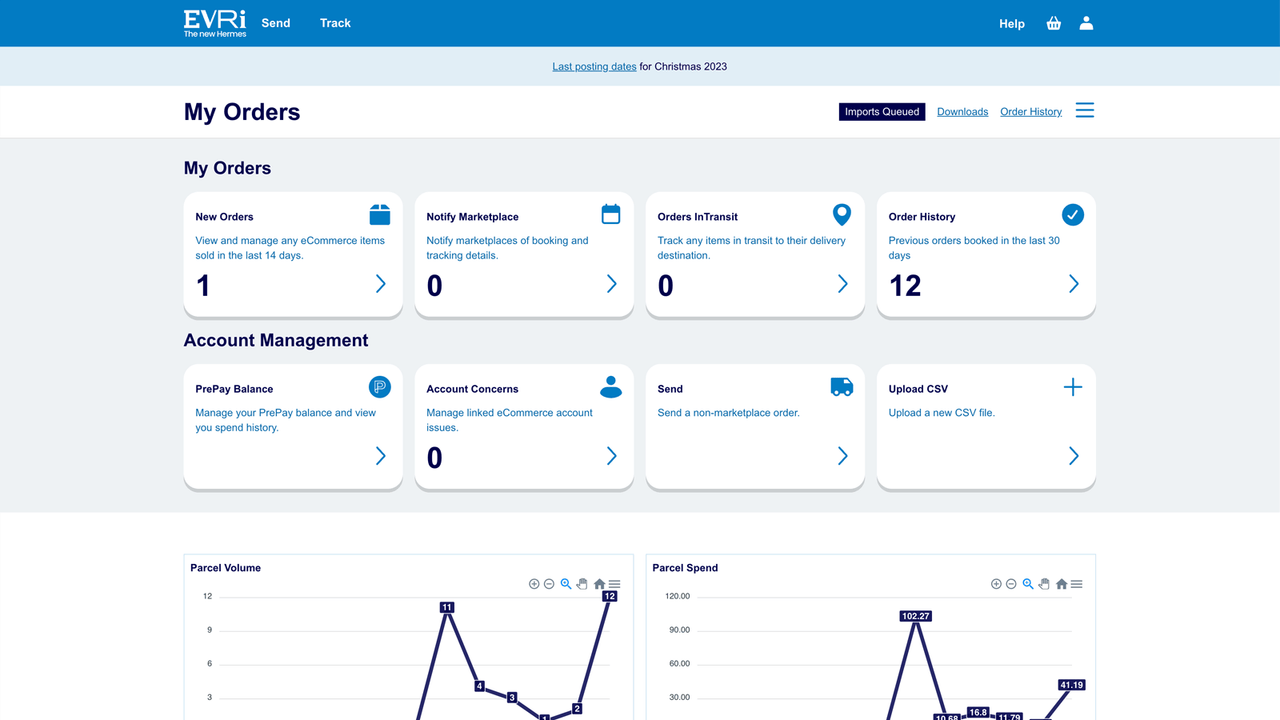Open the basket icon in the top bar
Screen dimensions: 1280x720
point(1053,23)
